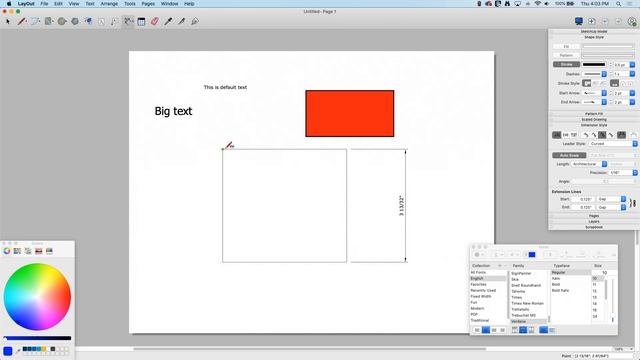This screenshot has width=640, height=360.
Task: Select the Text tool in toolbar
Action: tap(102, 22)
